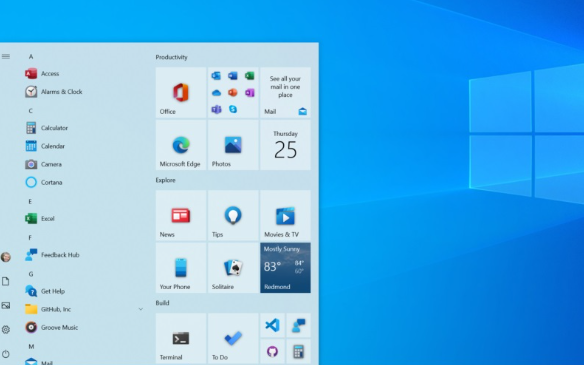Launch the Terminal tile
Image resolution: width=584 pixels, height=365 pixels.
(x=181, y=338)
